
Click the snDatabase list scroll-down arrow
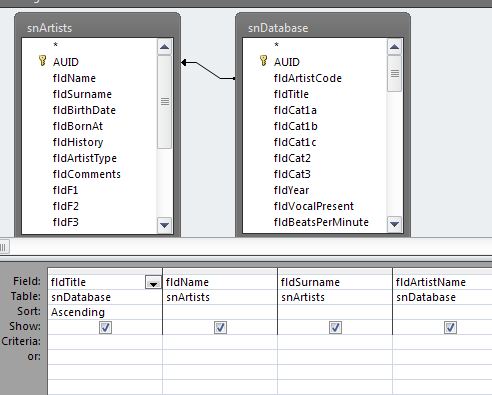pos(394,224)
